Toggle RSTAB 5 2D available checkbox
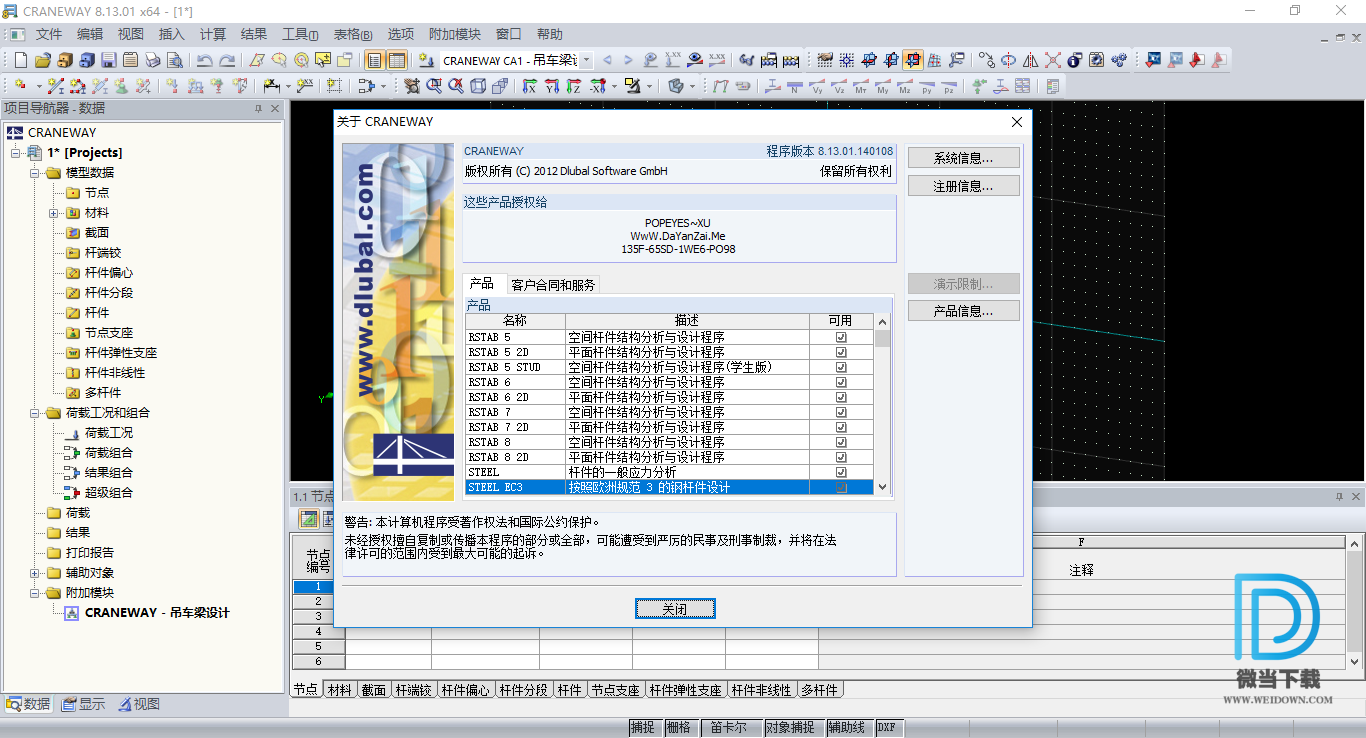Screen dimensions: 1366x738 pos(841,352)
